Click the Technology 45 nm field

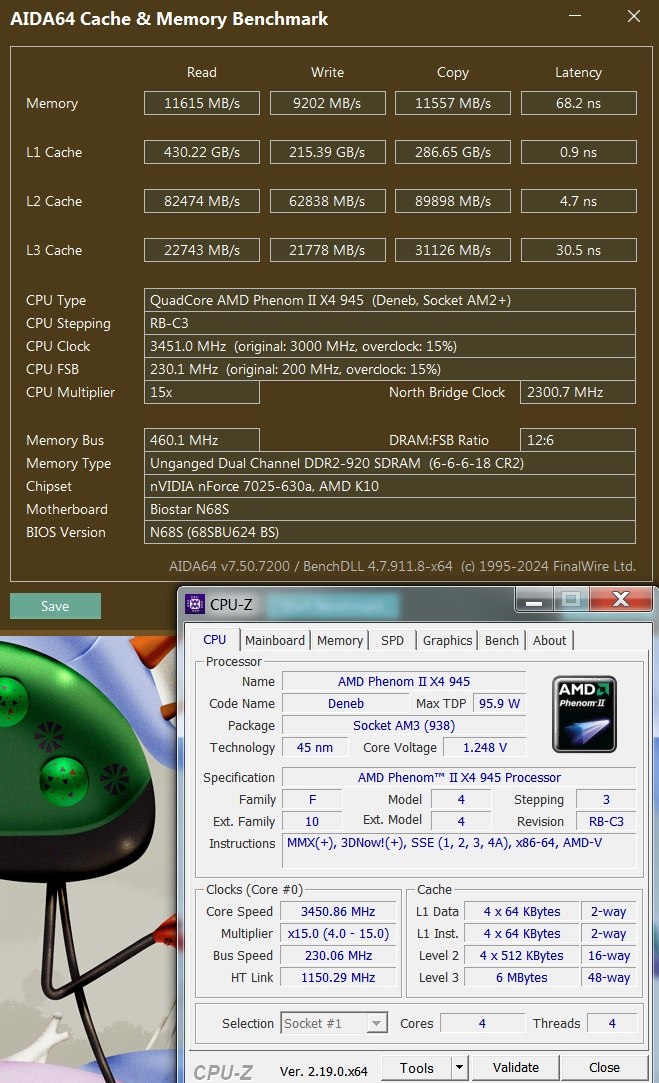point(315,747)
